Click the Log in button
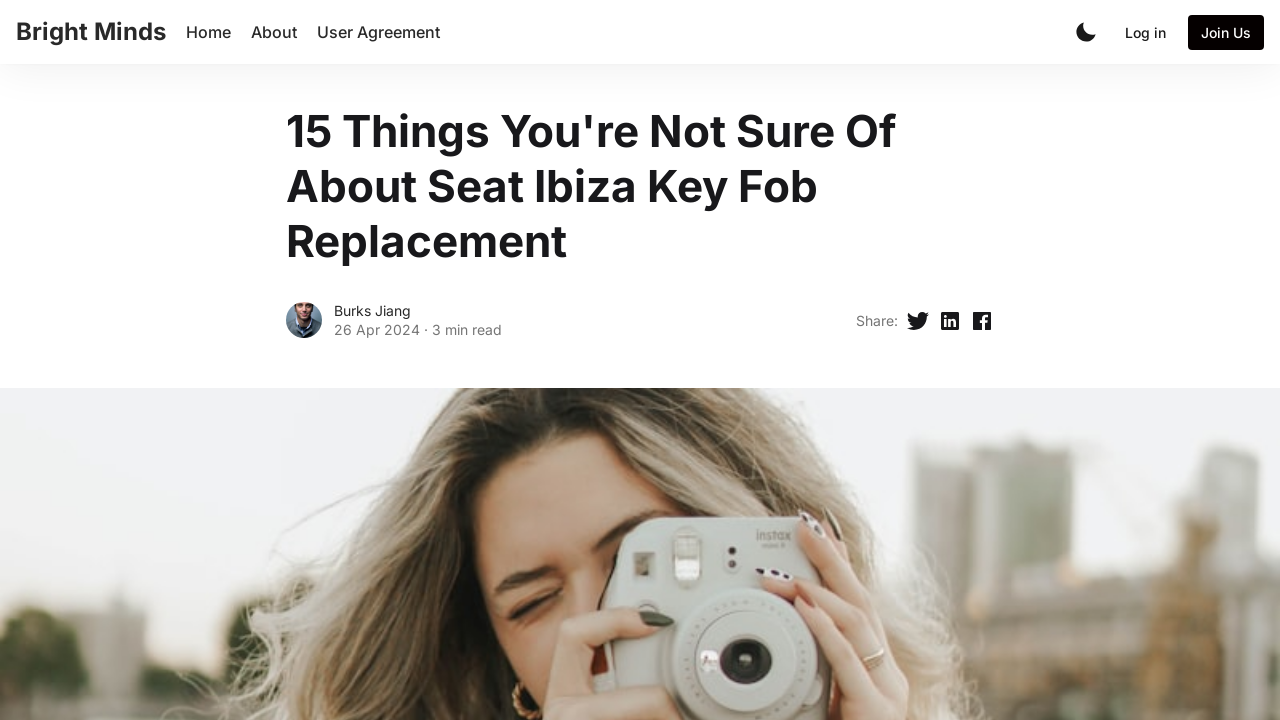The height and width of the screenshot is (720, 1280). click(1145, 32)
